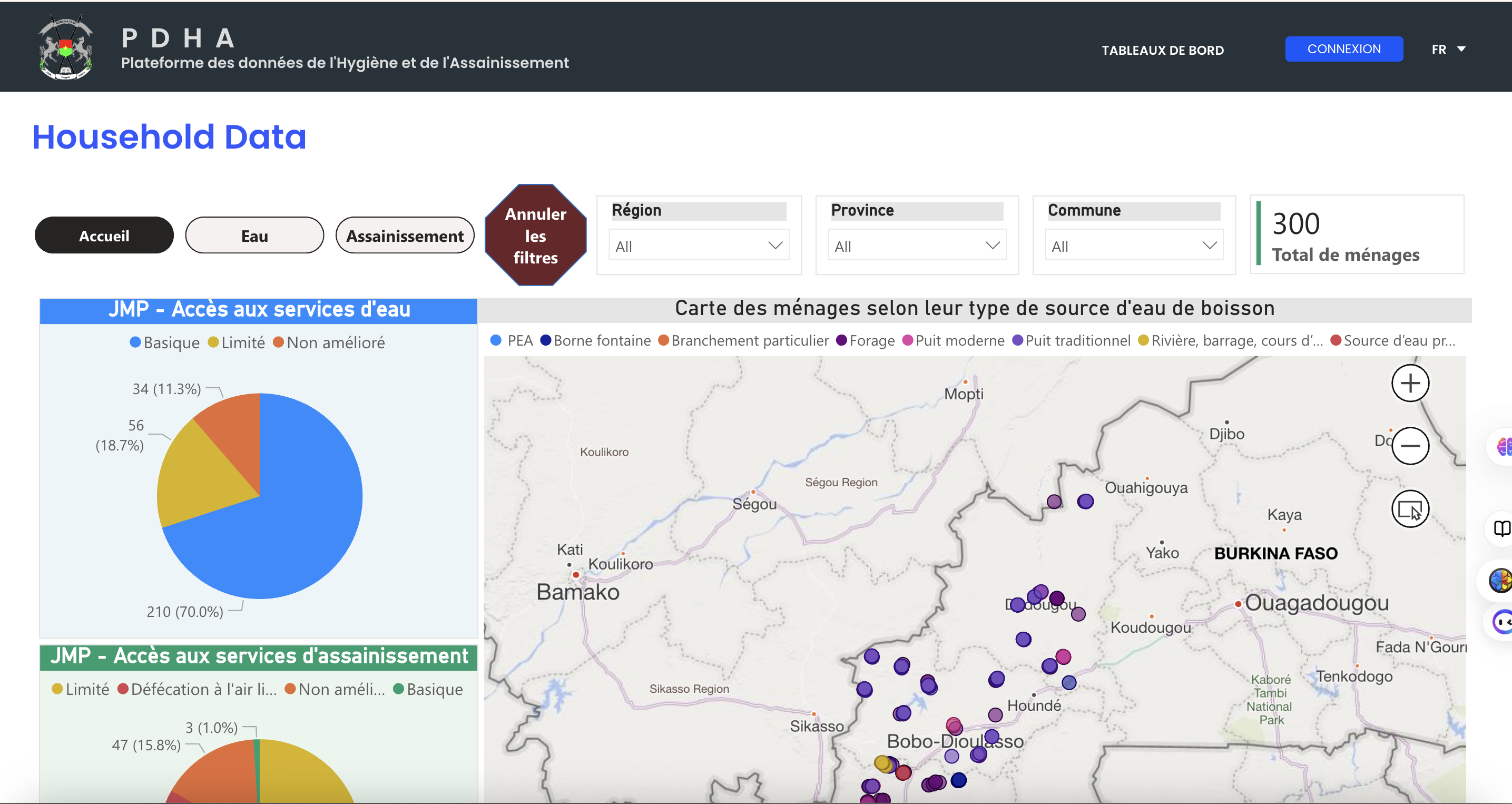Activate the map rectangle selection tool

[x=1410, y=509]
